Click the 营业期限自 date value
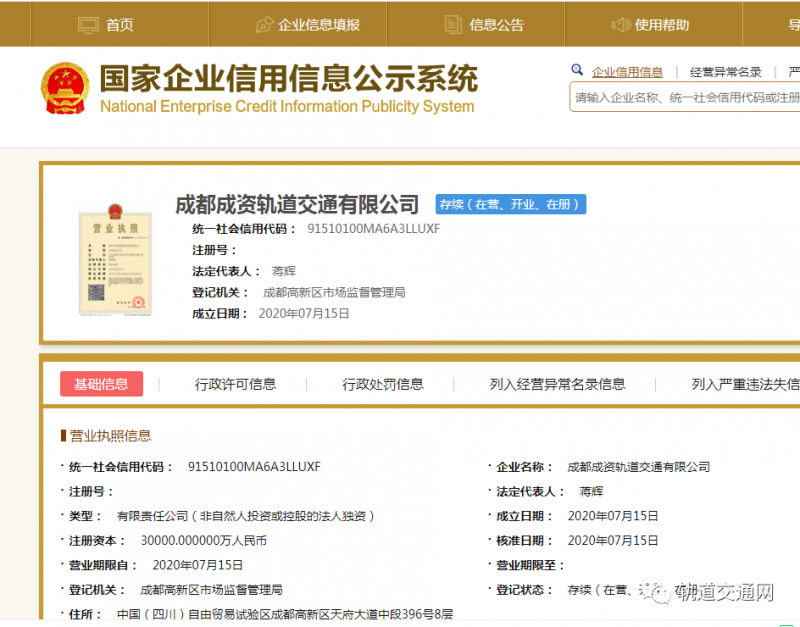 click(197, 565)
